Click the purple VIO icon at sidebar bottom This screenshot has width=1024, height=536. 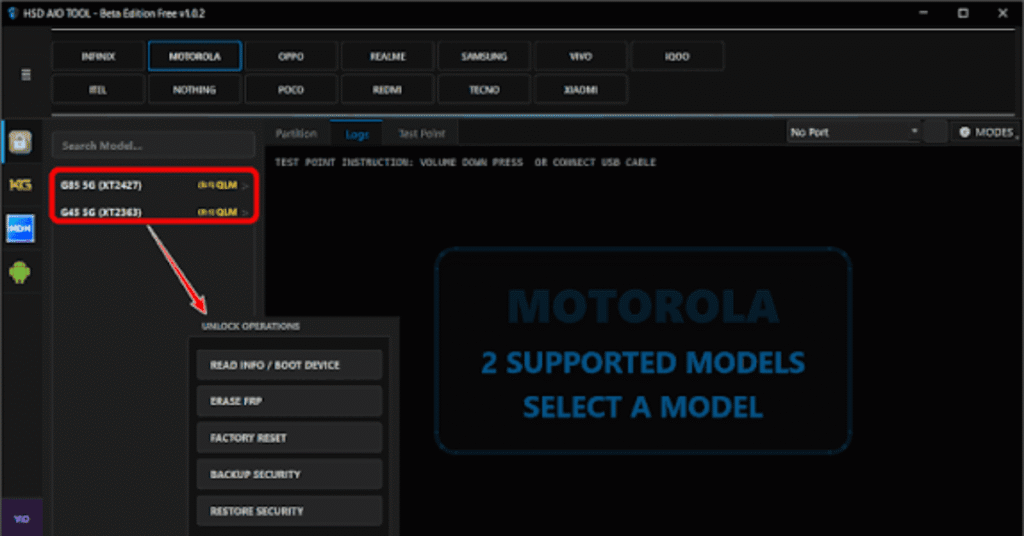click(22, 518)
